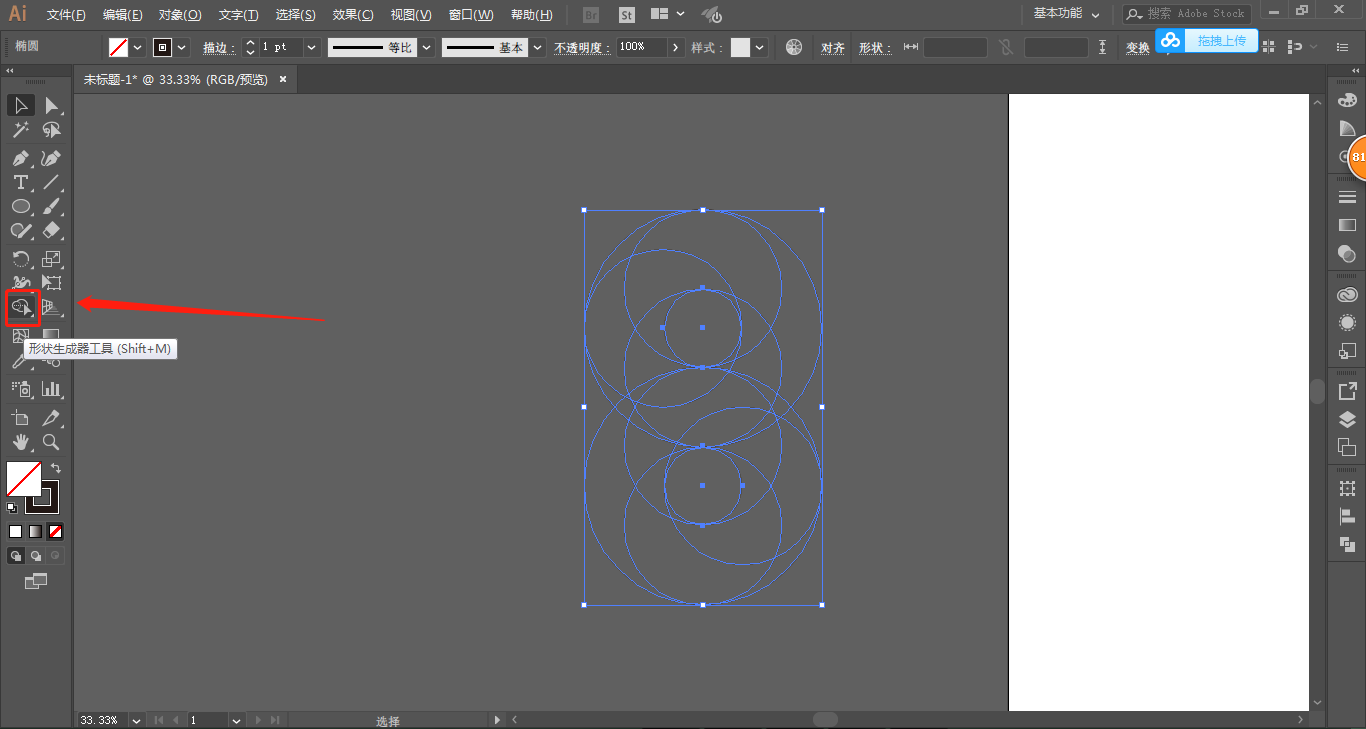Open the Transparency panel icon
Viewport: 1366px width, 729px height.
tap(1347, 255)
